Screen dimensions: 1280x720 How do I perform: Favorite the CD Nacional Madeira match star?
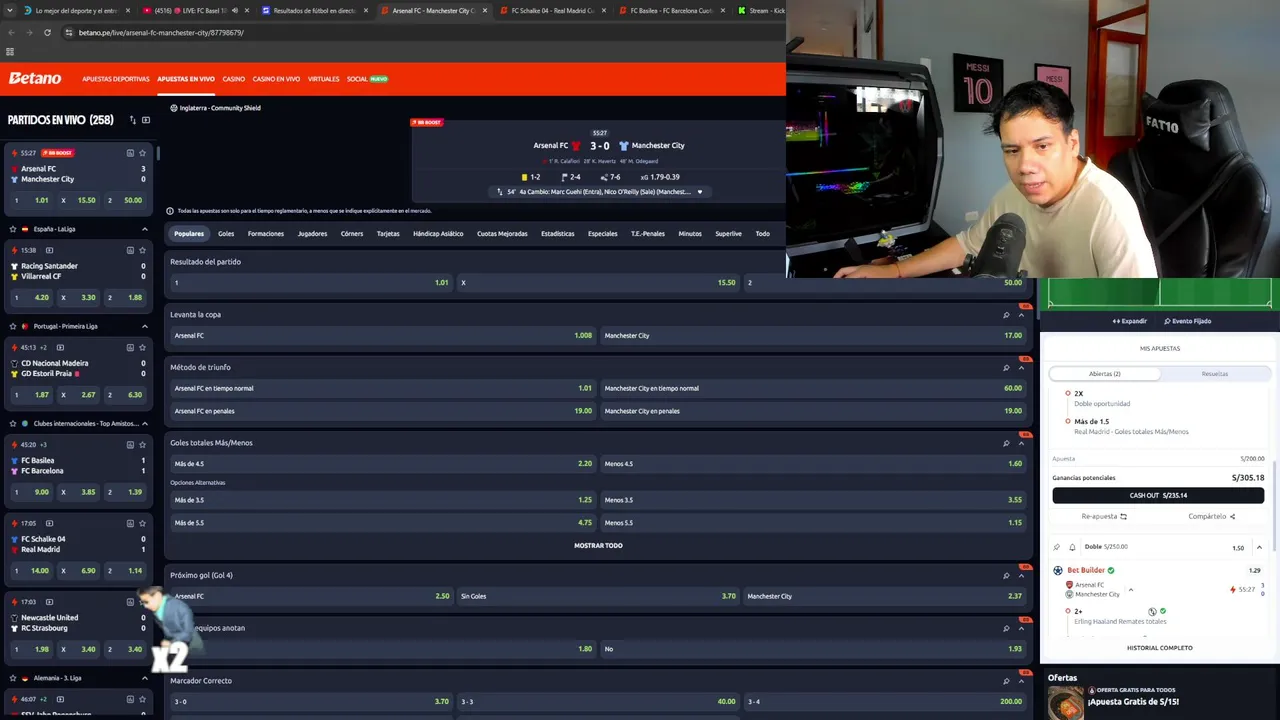click(x=143, y=347)
